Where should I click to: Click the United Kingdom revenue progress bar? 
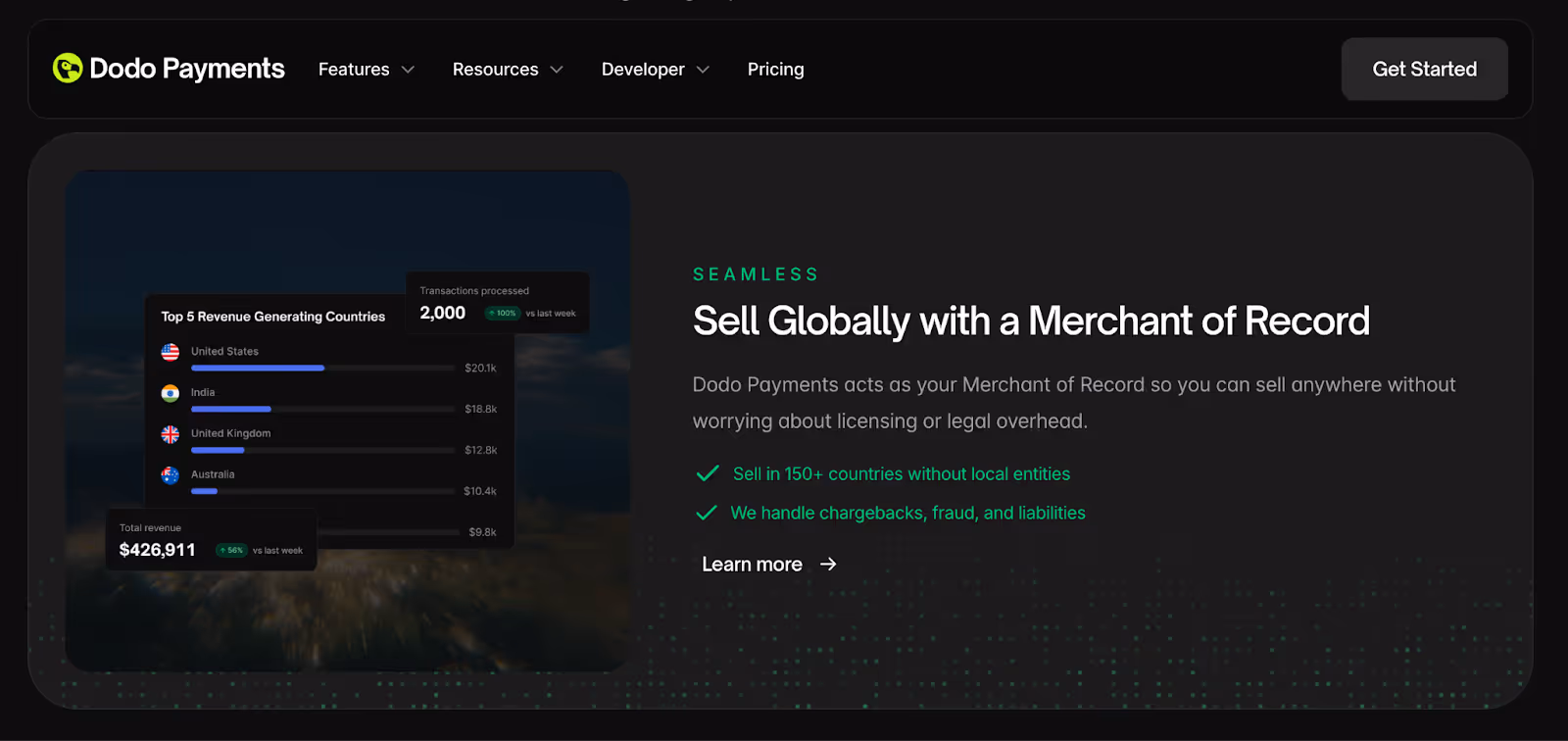click(x=323, y=451)
